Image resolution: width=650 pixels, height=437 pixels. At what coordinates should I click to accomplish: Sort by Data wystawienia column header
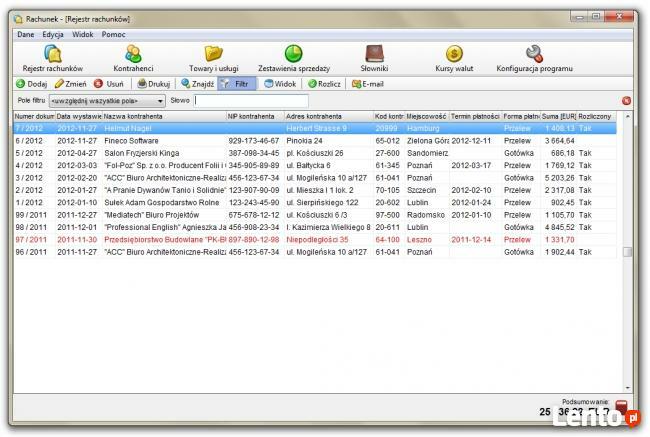(x=78, y=117)
